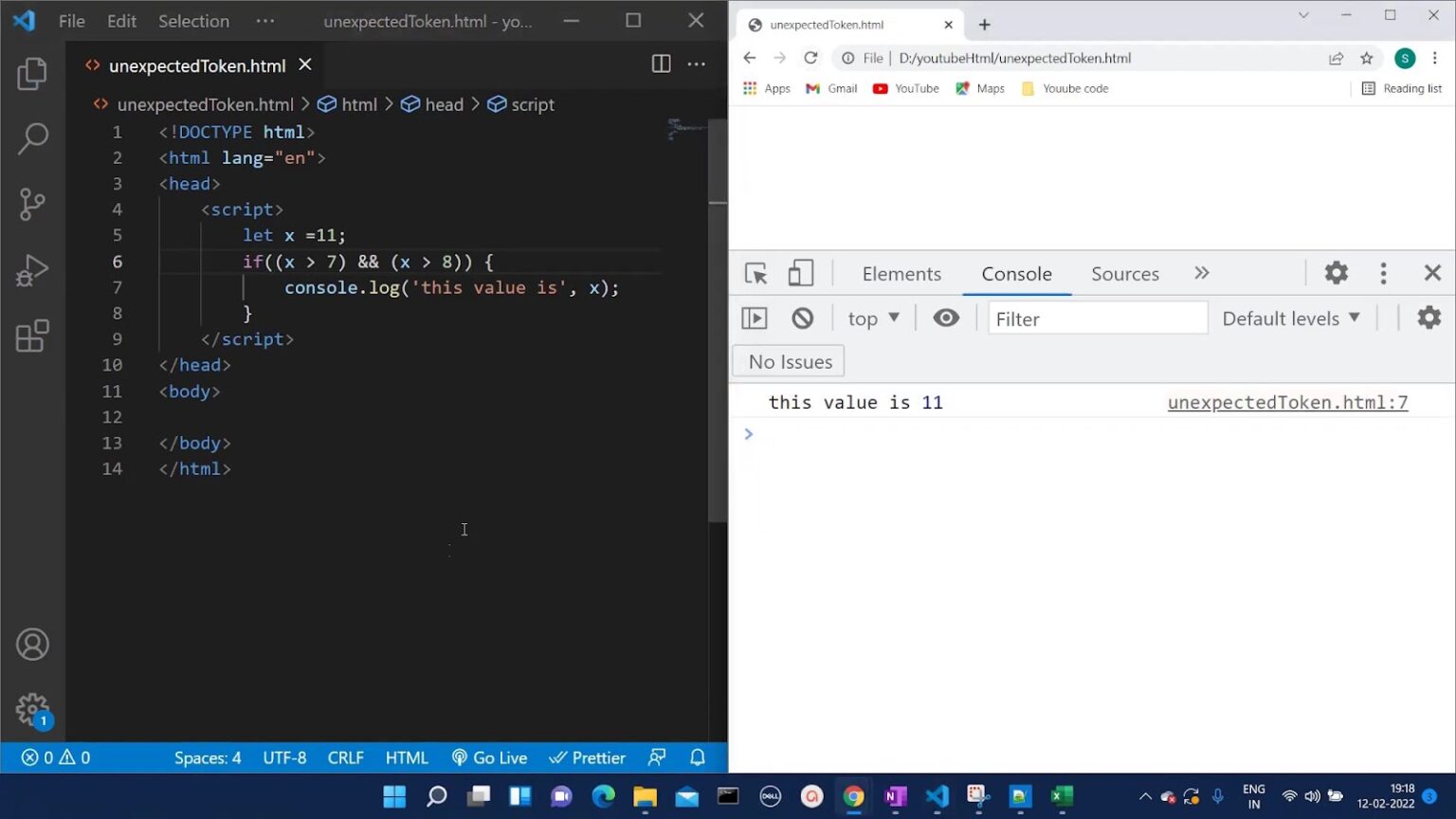Open the Source Control view
Image resolution: width=1456 pixels, height=819 pixels.
pyautogui.click(x=32, y=204)
